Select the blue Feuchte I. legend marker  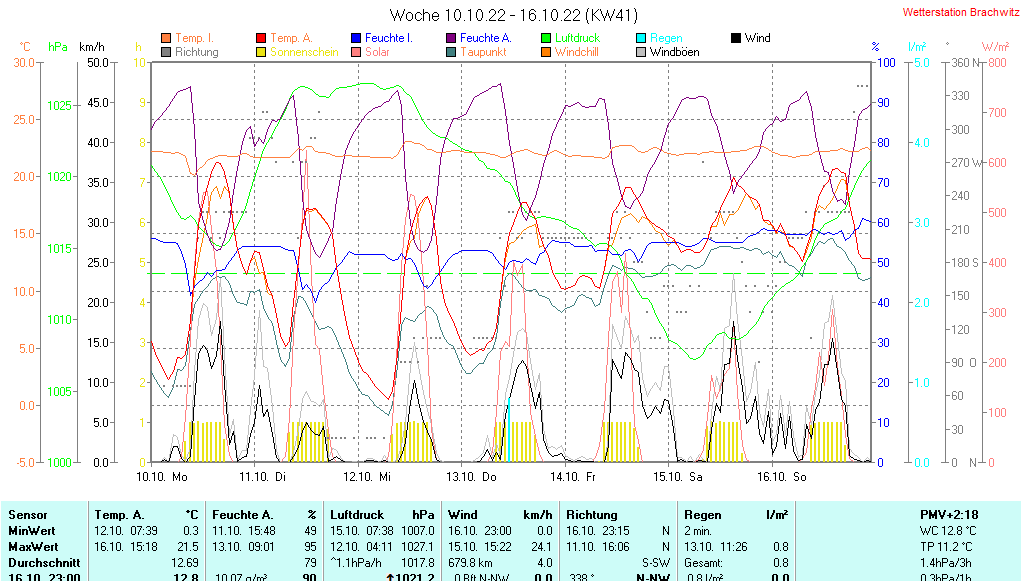pos(356,38)
